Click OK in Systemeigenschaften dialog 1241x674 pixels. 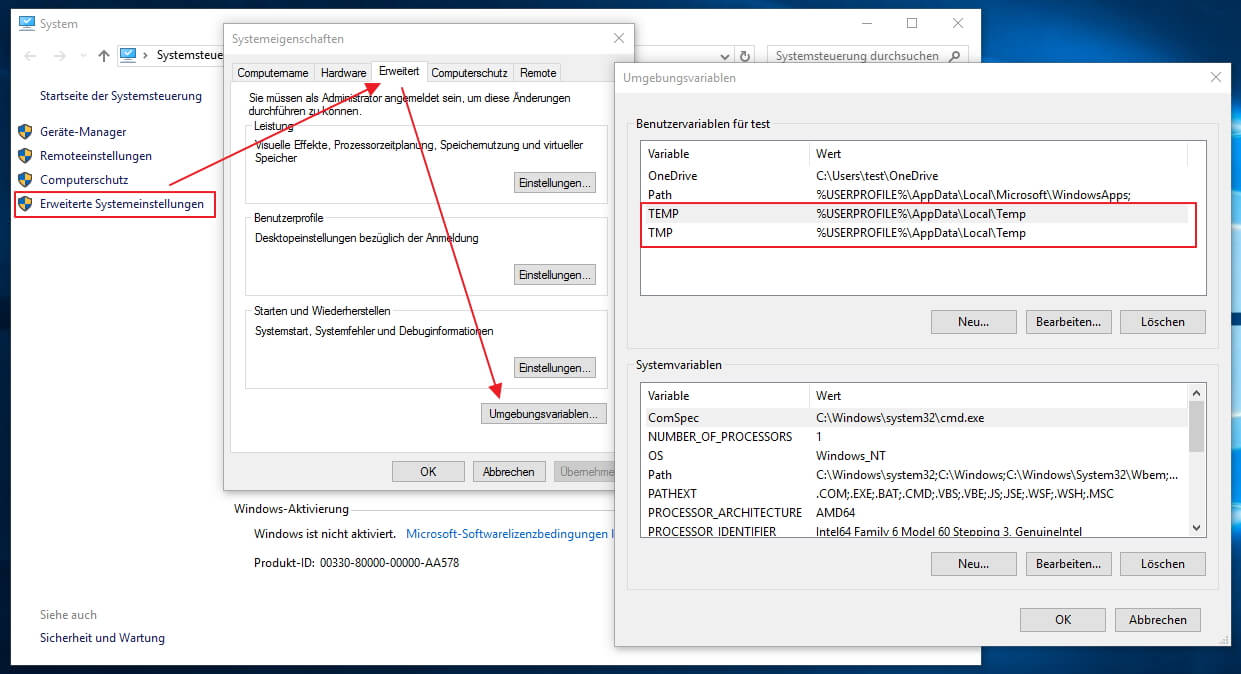tap(428, 471)
